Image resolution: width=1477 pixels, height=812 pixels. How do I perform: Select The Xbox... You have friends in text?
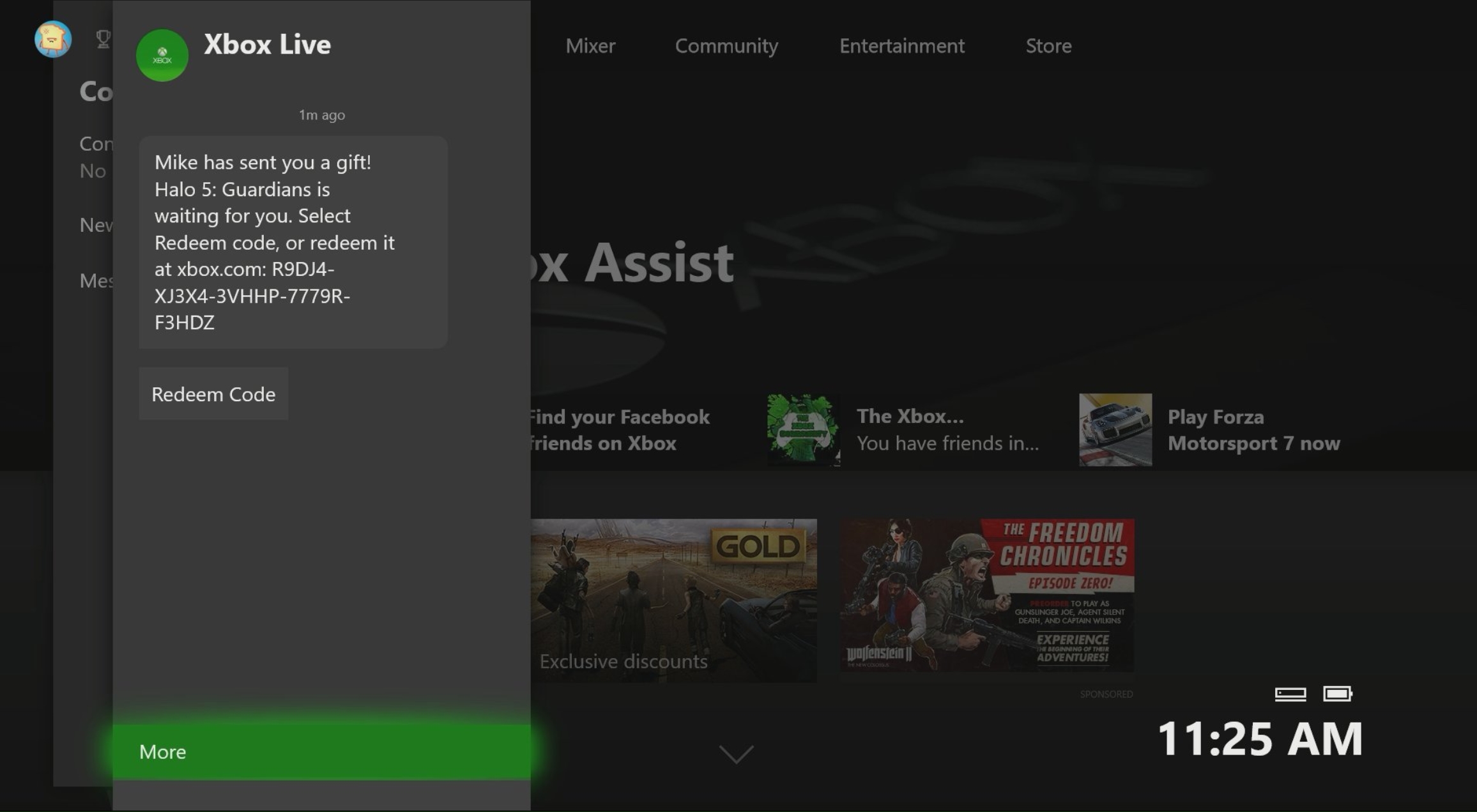click(x=948, y=430)
